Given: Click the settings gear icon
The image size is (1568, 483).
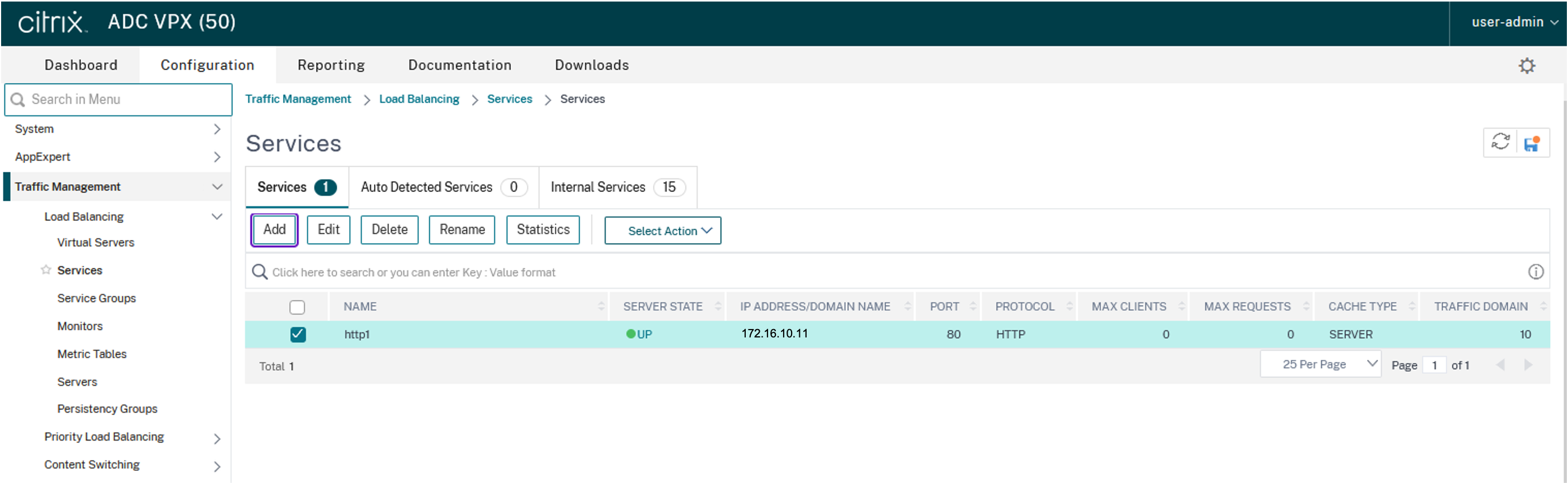Looking at the screenshot, I should tap(1526, 66).
